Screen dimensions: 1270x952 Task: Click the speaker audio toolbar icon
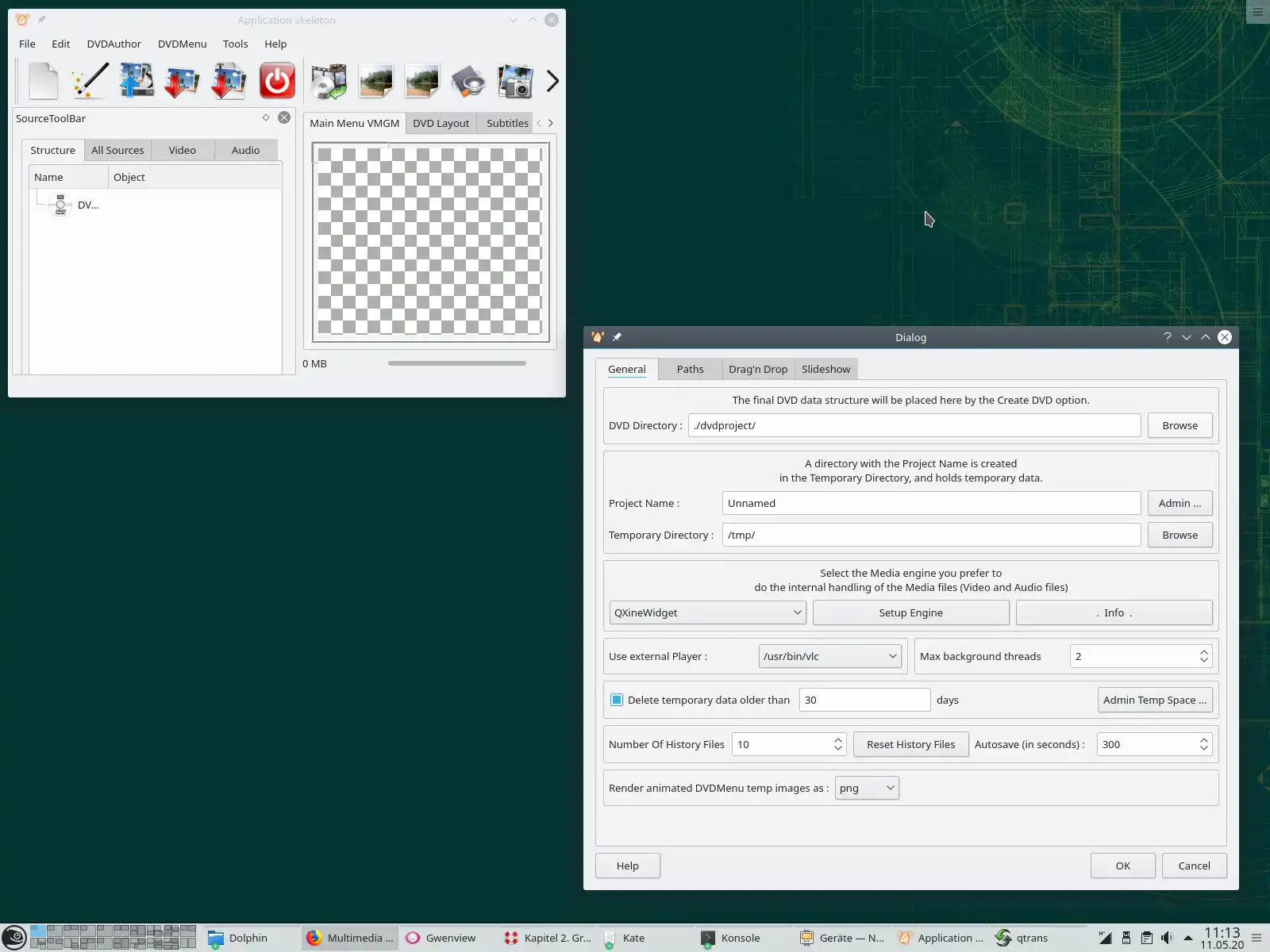(x=468, y=81)
